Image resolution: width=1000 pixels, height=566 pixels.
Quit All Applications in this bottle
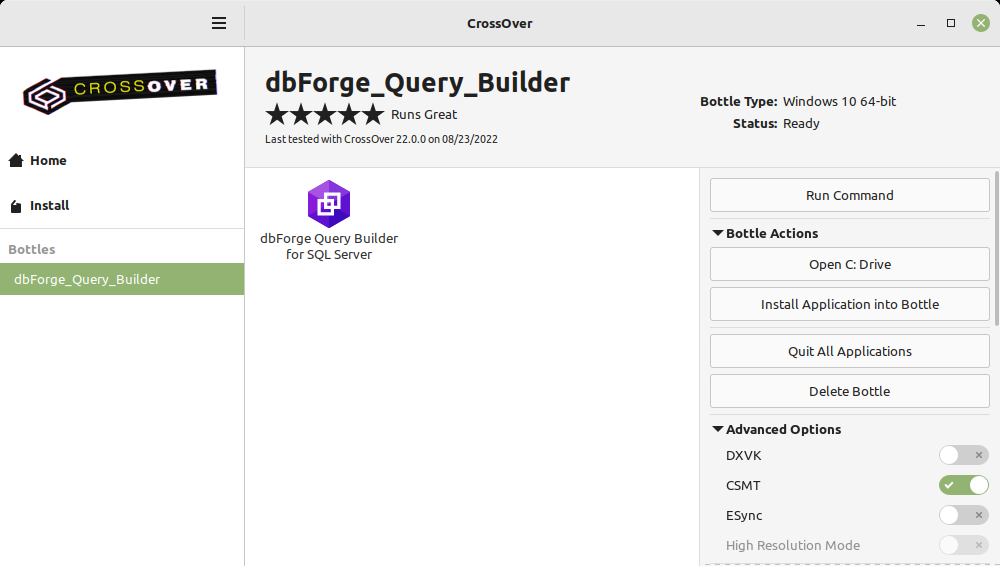click(x=849, y=351)
